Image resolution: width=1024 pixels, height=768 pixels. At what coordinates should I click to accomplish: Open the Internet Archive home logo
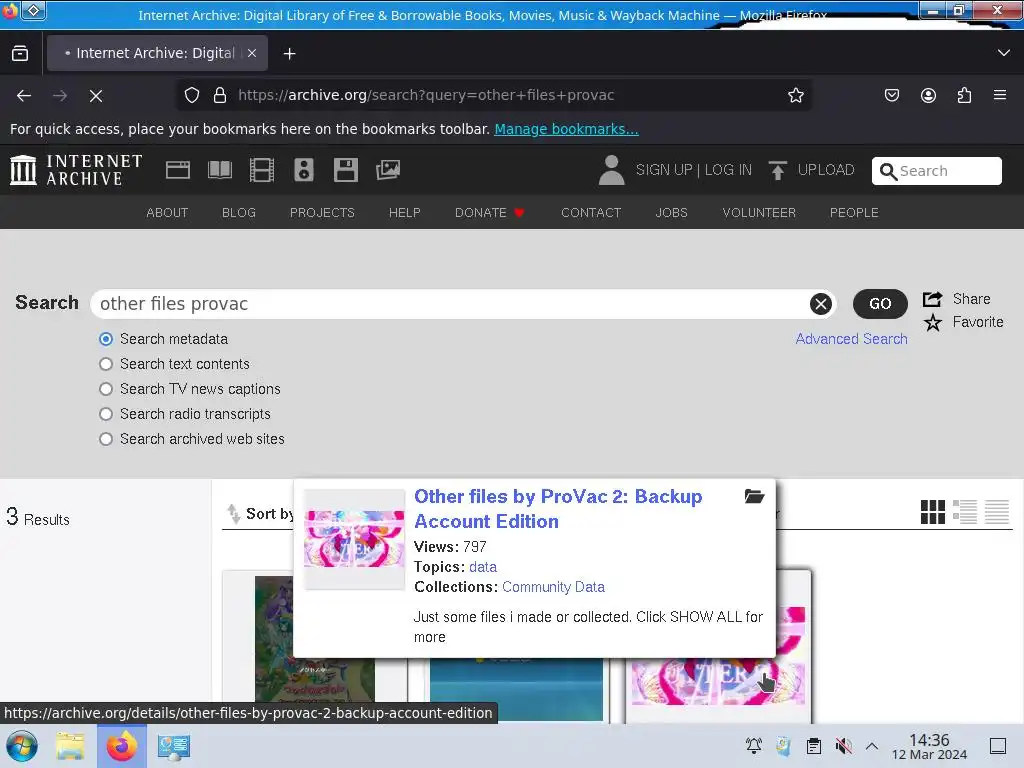coord(76,170)
